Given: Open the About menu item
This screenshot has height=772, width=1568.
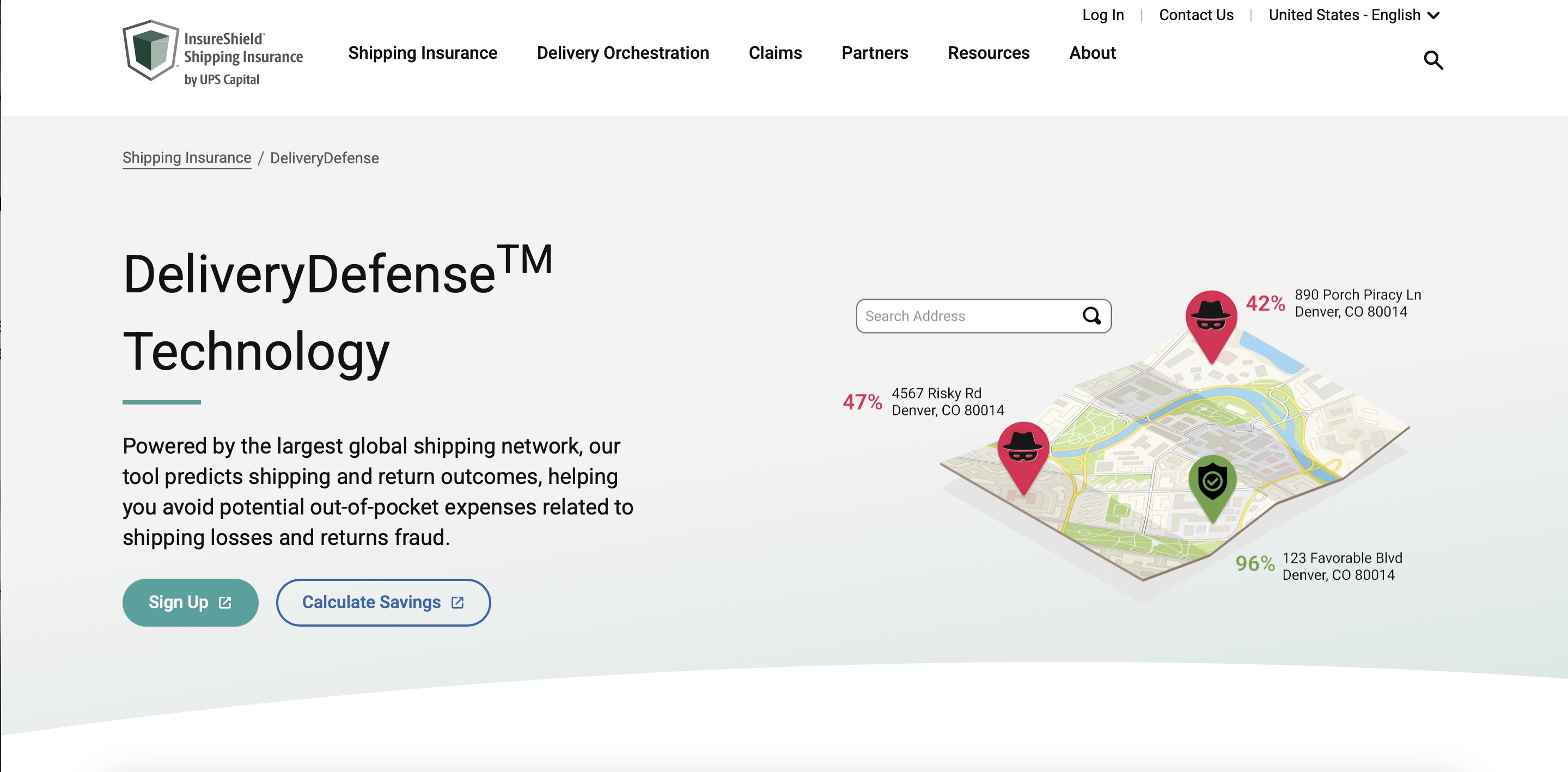Looking at the screenshot, I should click(x=1092, y=53).
